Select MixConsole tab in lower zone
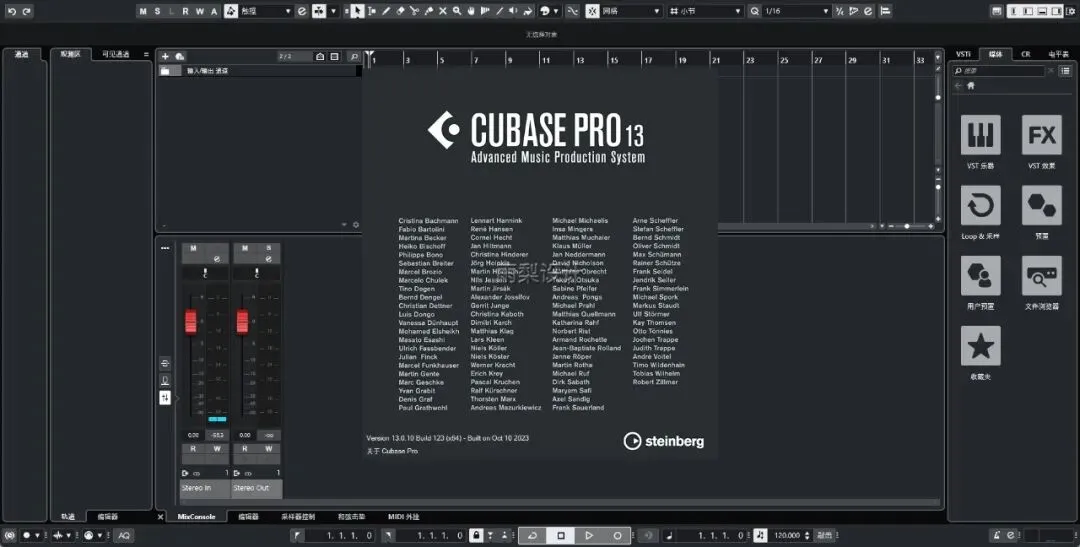The image size is (1080, 547). 197,517
